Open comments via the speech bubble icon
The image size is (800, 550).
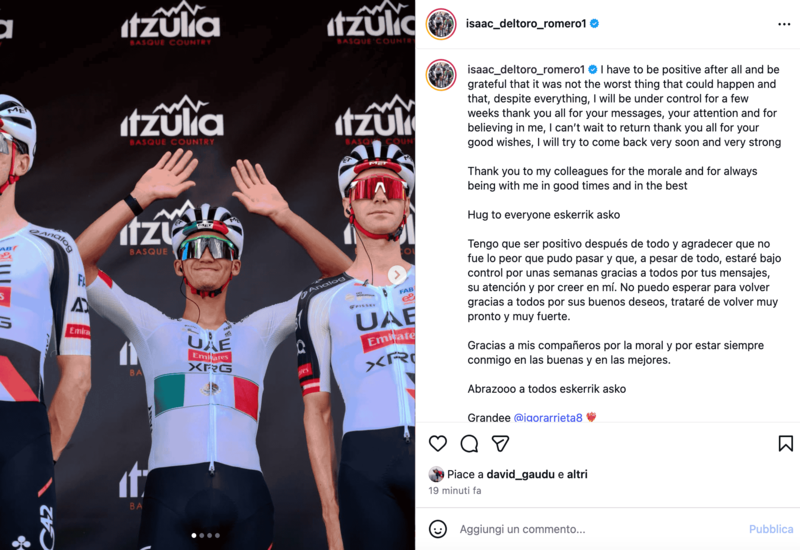469,444
